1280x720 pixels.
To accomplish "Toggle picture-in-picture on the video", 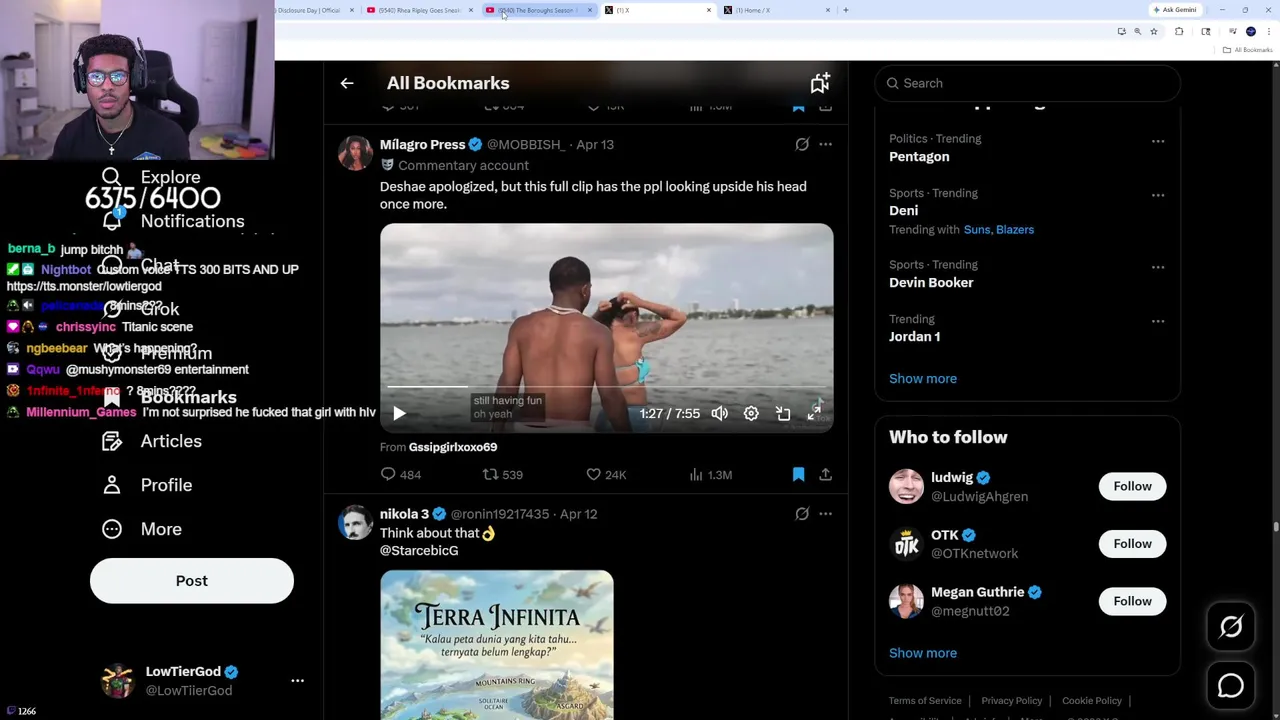I will (783, 413).
